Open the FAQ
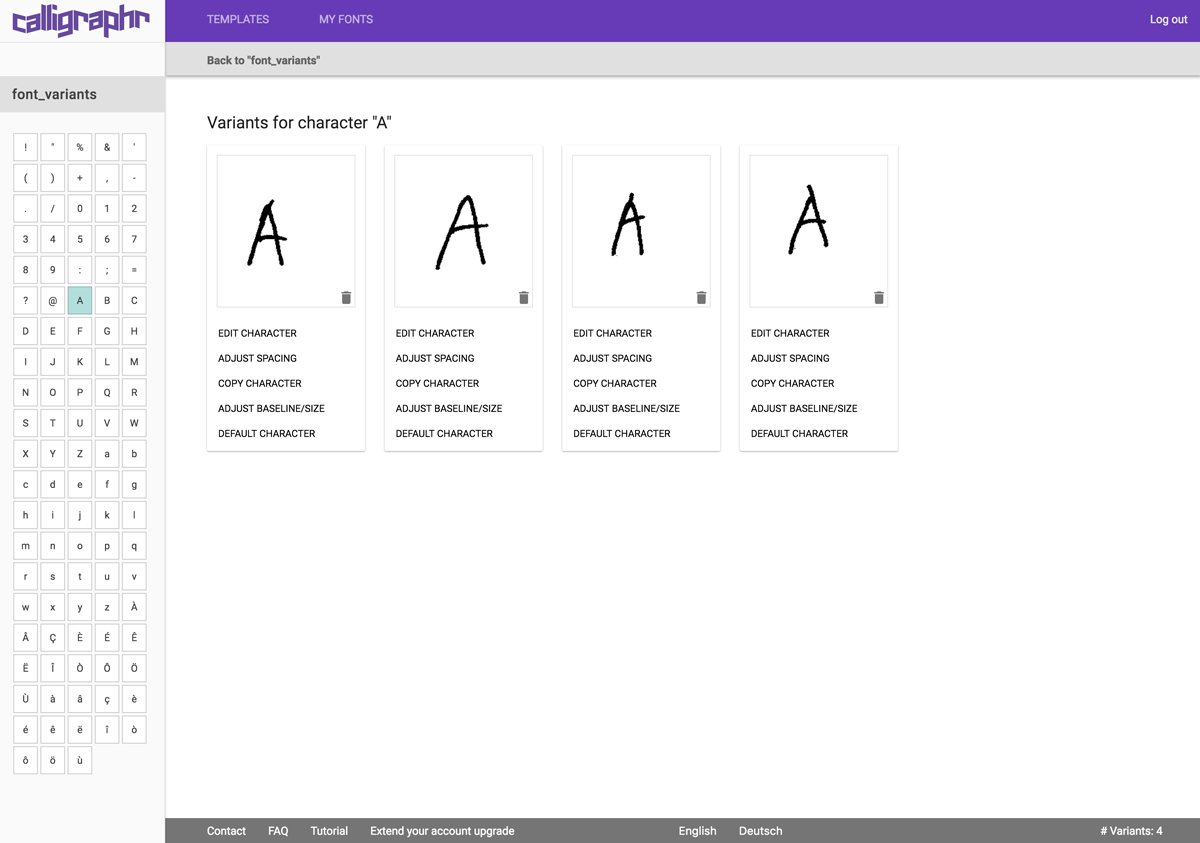1200x843 pixels. 278,831
